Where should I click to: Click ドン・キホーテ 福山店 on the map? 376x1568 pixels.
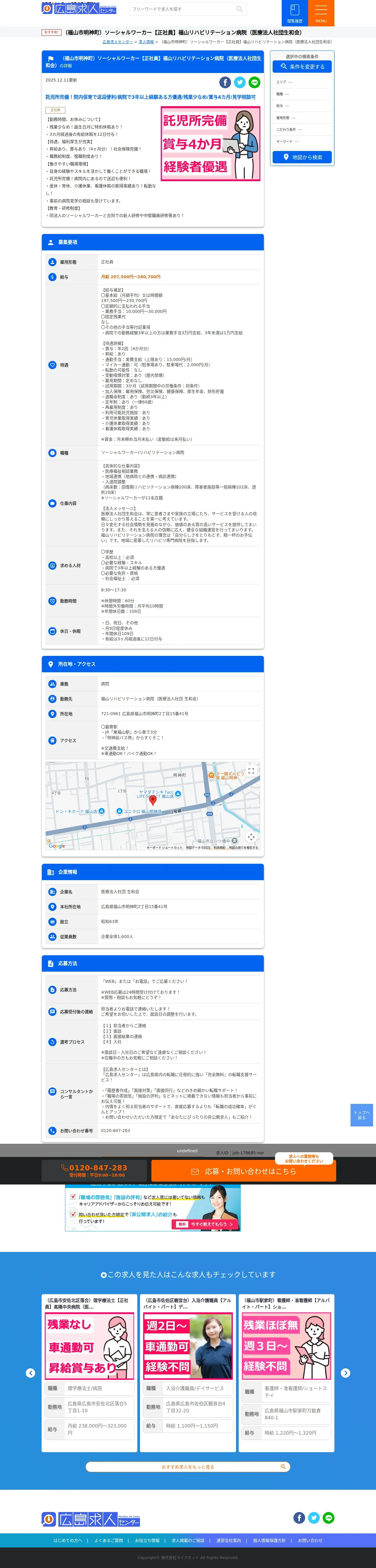80,811
